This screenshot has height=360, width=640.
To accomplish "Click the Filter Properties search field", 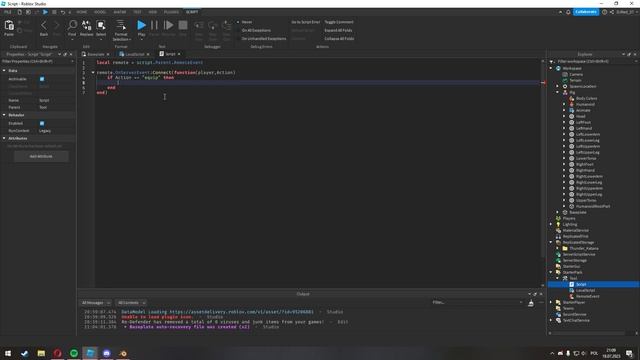I will 37,61.
